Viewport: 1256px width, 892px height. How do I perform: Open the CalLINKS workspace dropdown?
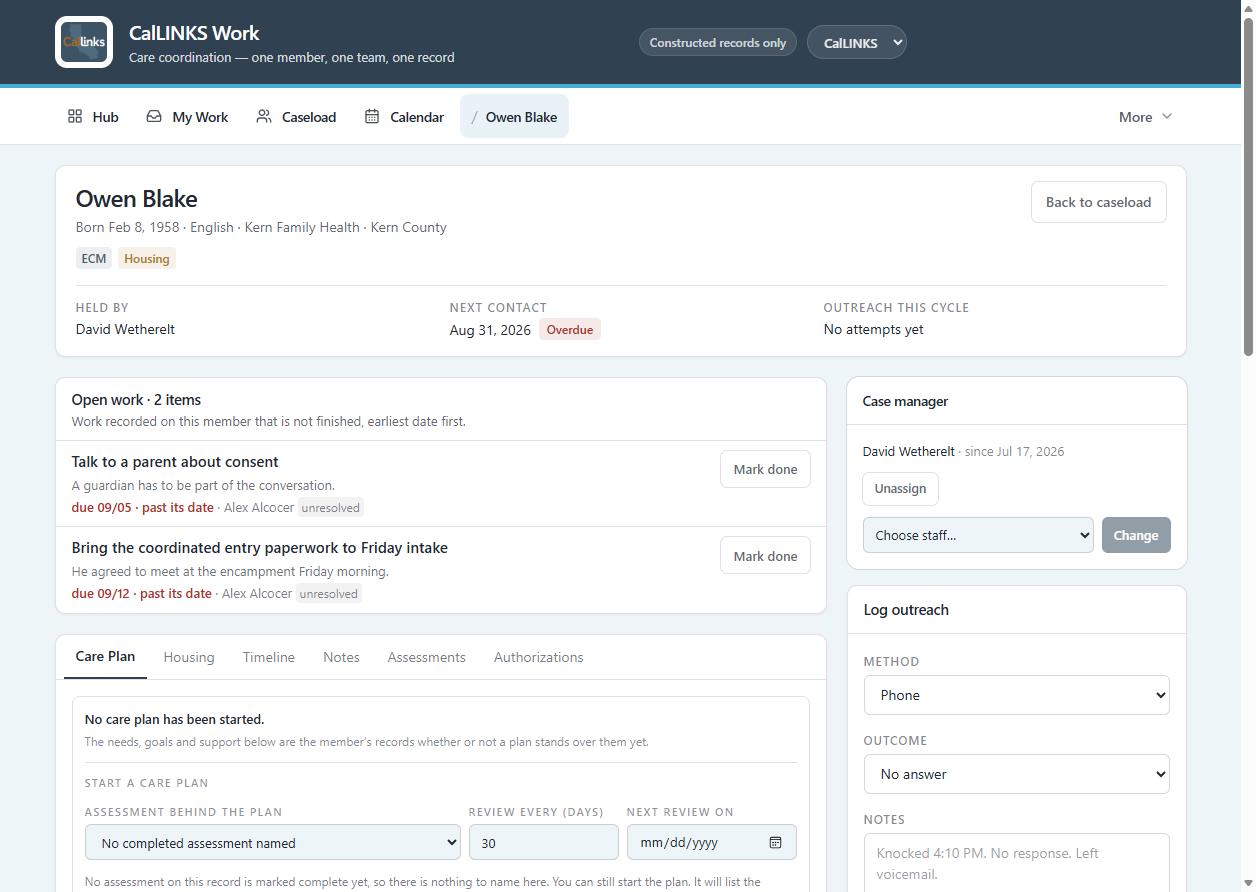tap(857, 42)
